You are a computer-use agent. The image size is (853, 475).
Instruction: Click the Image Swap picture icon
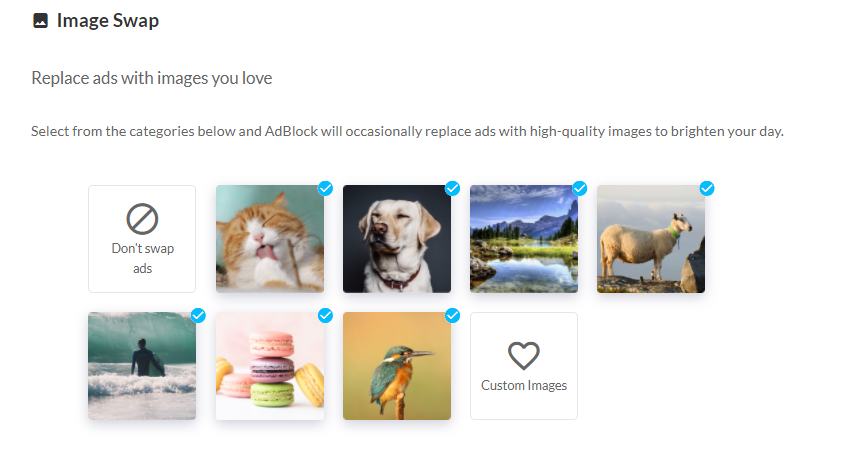tap(40, 20)
